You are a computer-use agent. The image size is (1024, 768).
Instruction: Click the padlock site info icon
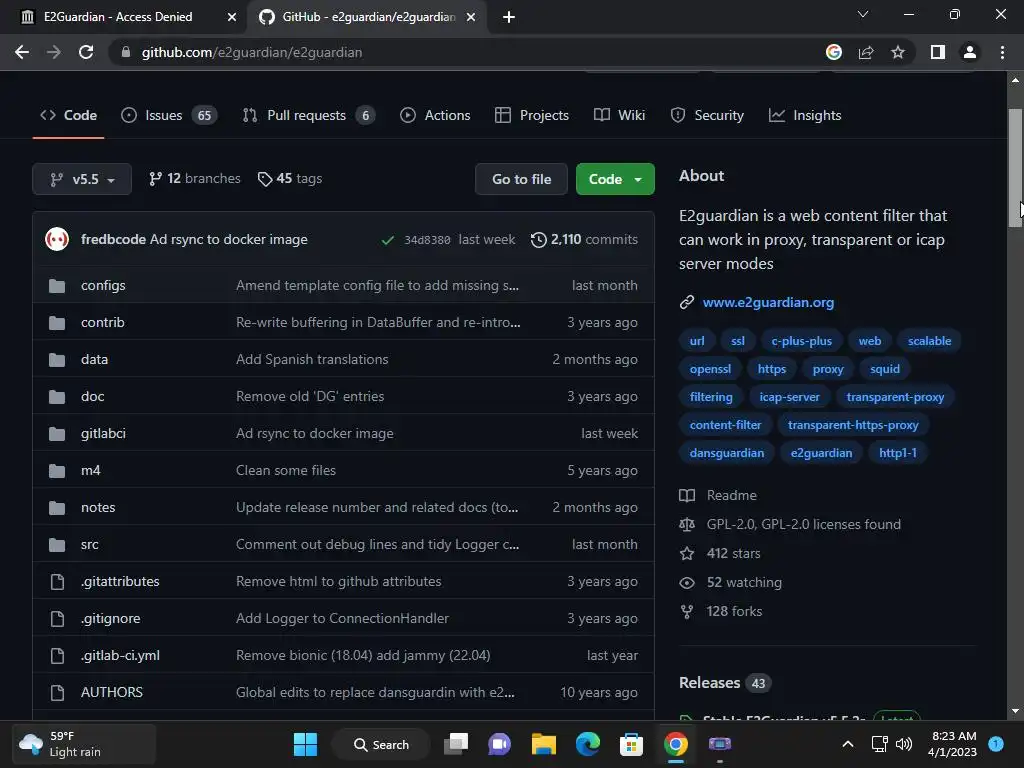point(126,52)
